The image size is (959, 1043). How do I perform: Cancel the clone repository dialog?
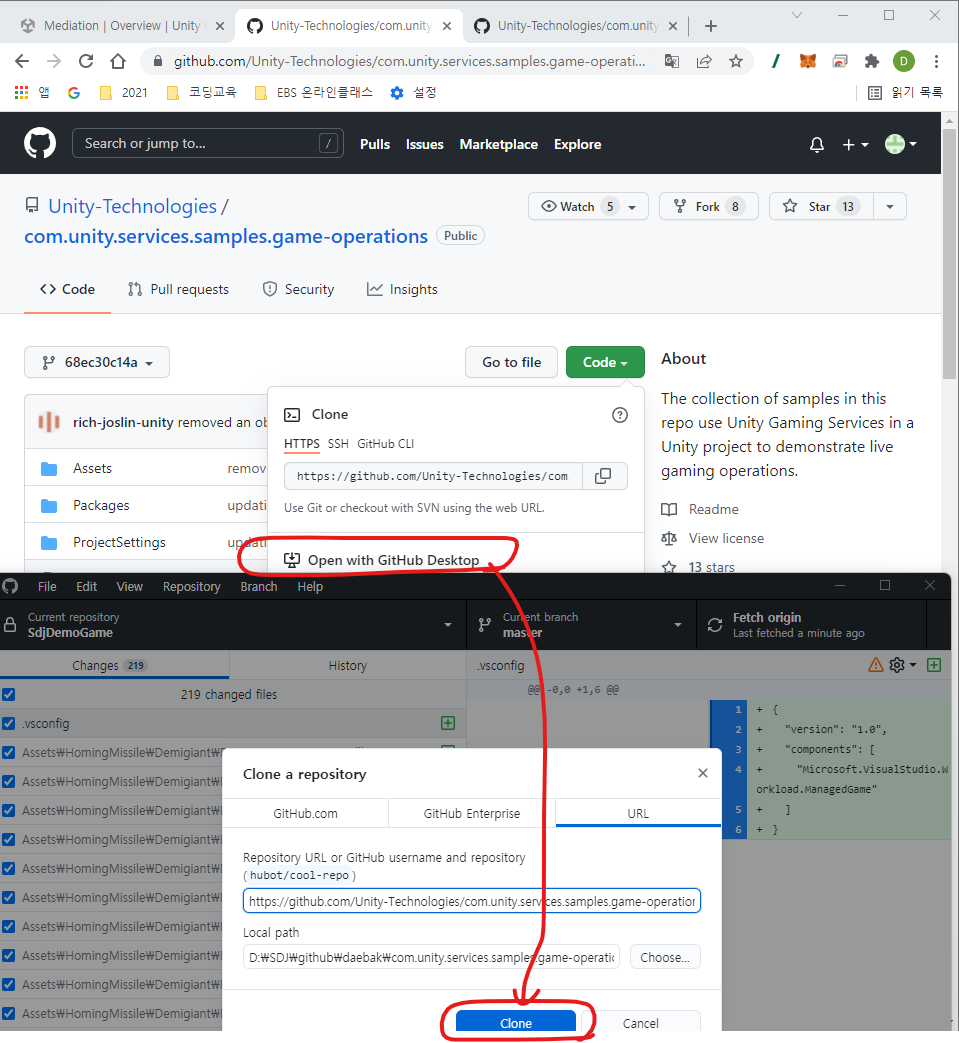click(x=640, y=1022)
